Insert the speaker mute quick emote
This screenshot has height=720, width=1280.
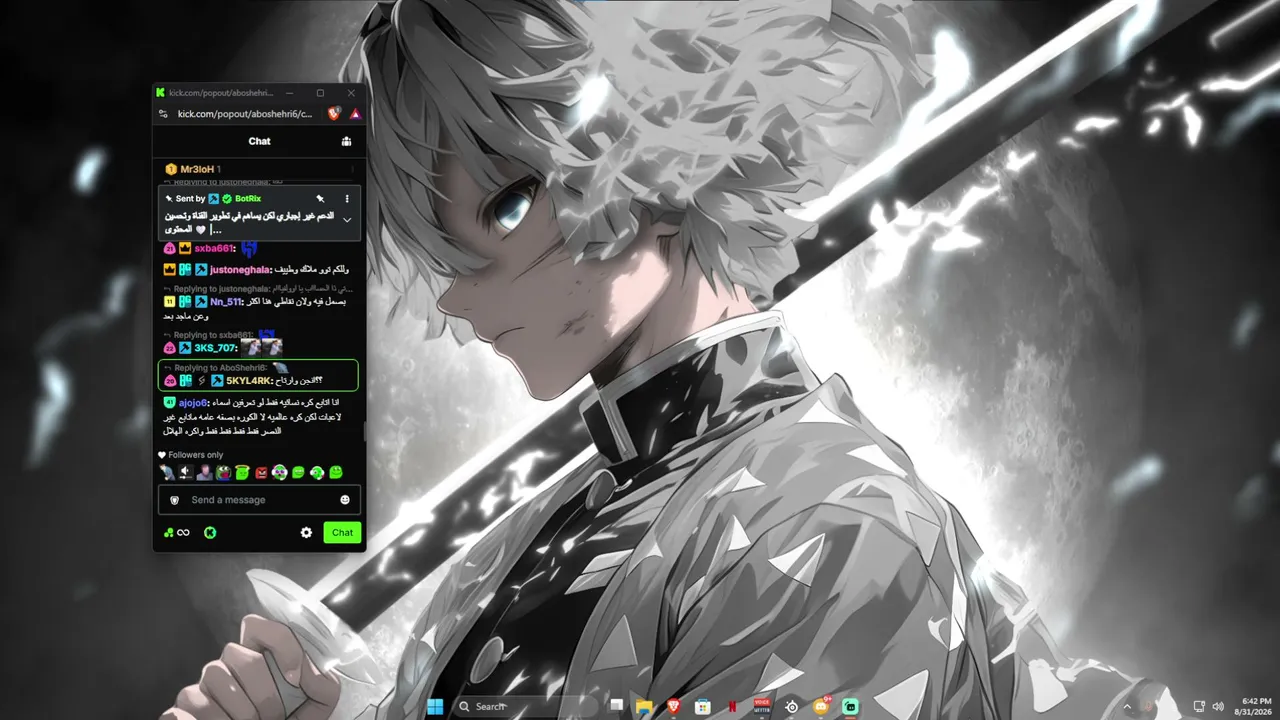[x=185, y=472]
